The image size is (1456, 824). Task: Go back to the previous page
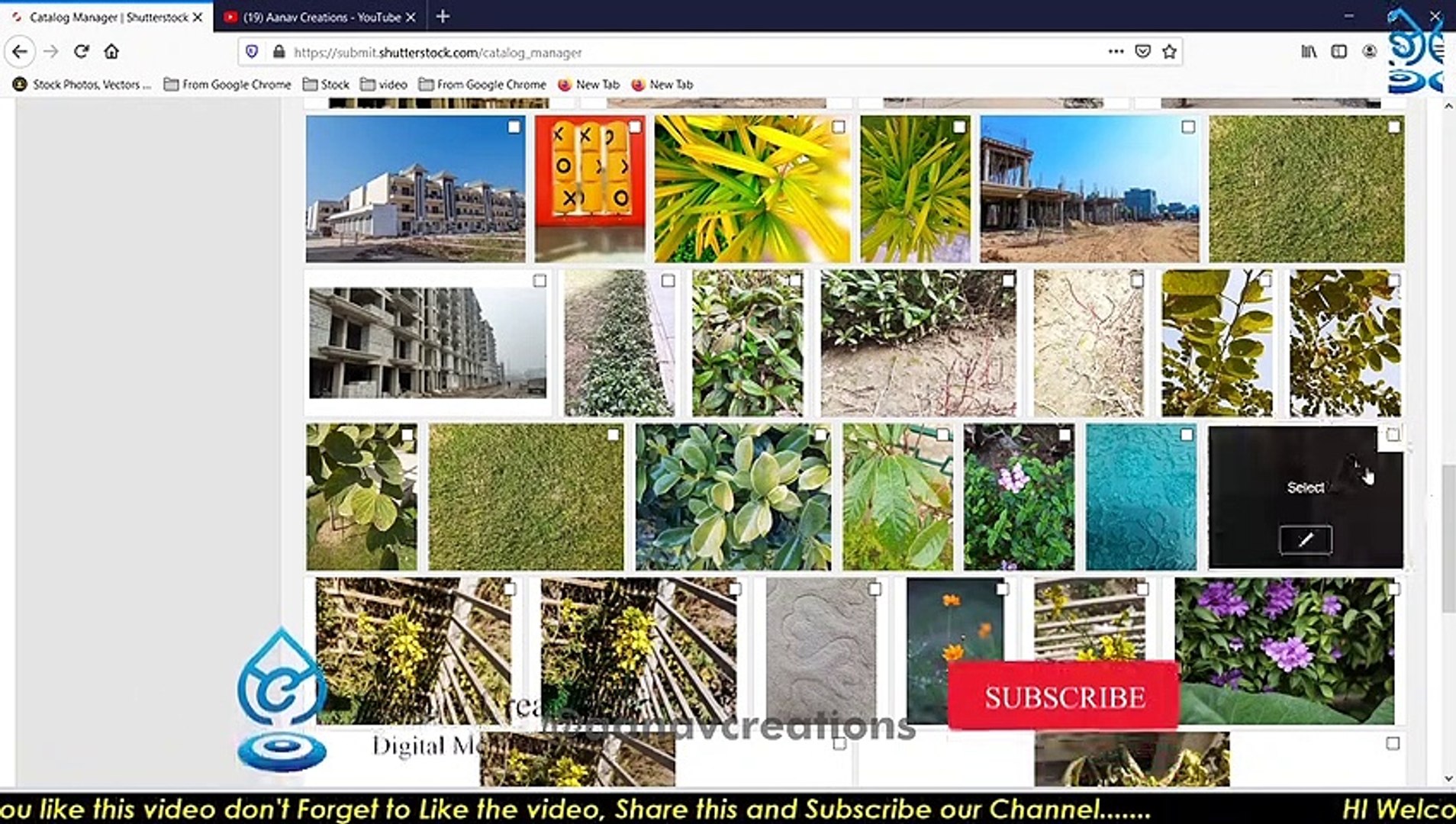tap(20, 52)
